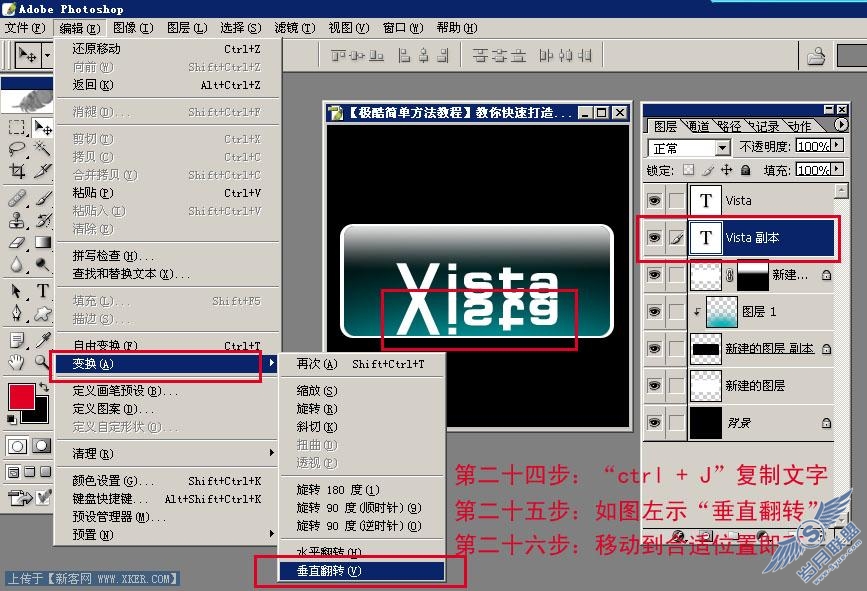The height and width of the screenshot is (591, 867).
Task: Select the Eyedropper tool
Action: (x=42, y=340)
